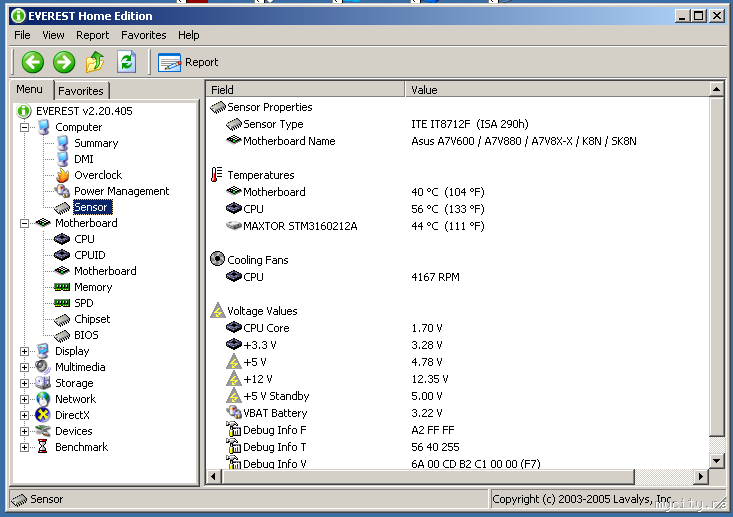Click the Network globe icon
Screen dimensions: 733x517
coord(43,399)
